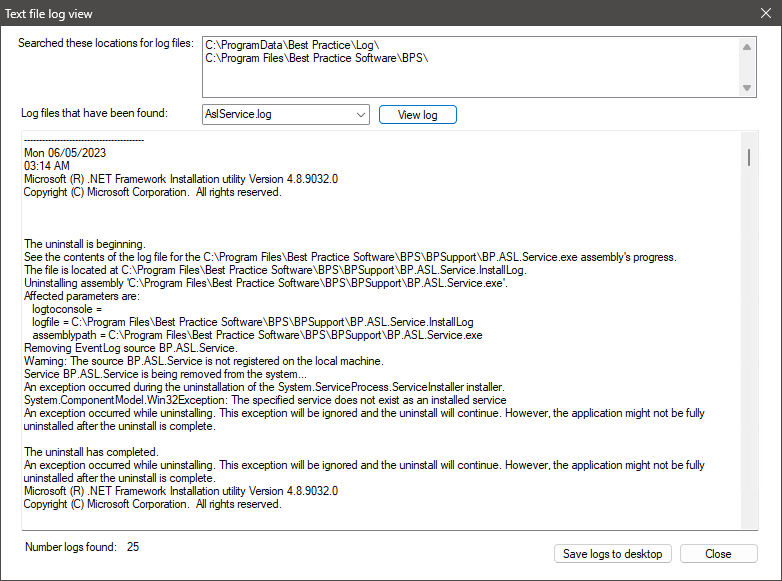
Task: Click the 'logfile =' parameter line
Action: coord(253,322)
